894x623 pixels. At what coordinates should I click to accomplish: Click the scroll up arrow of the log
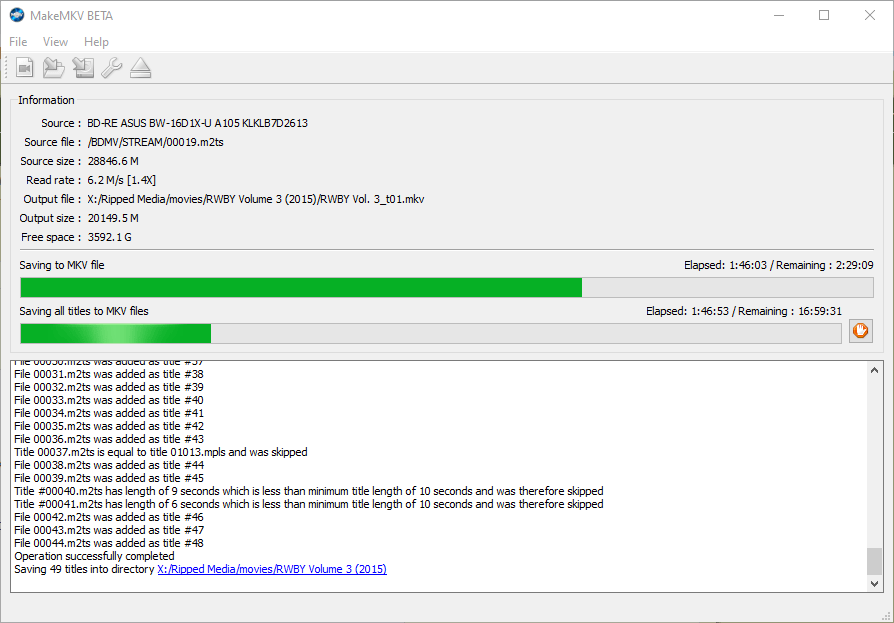(872, 368)
